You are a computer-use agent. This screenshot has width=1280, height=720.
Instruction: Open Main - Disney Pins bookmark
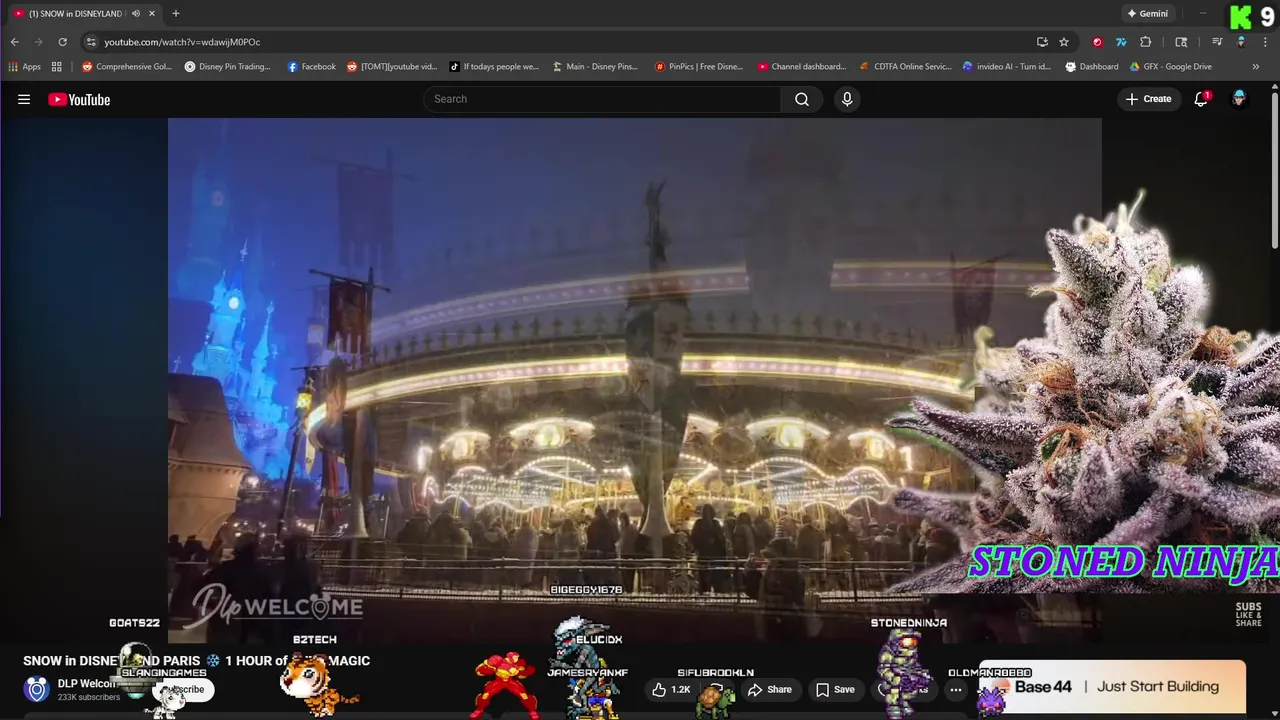click(595, 67)
